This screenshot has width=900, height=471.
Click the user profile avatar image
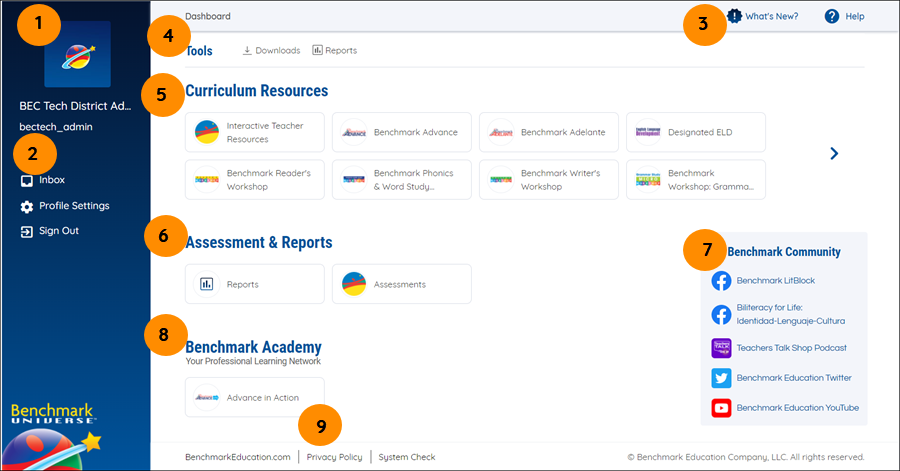pyautogui.click(x=77, y=55)
